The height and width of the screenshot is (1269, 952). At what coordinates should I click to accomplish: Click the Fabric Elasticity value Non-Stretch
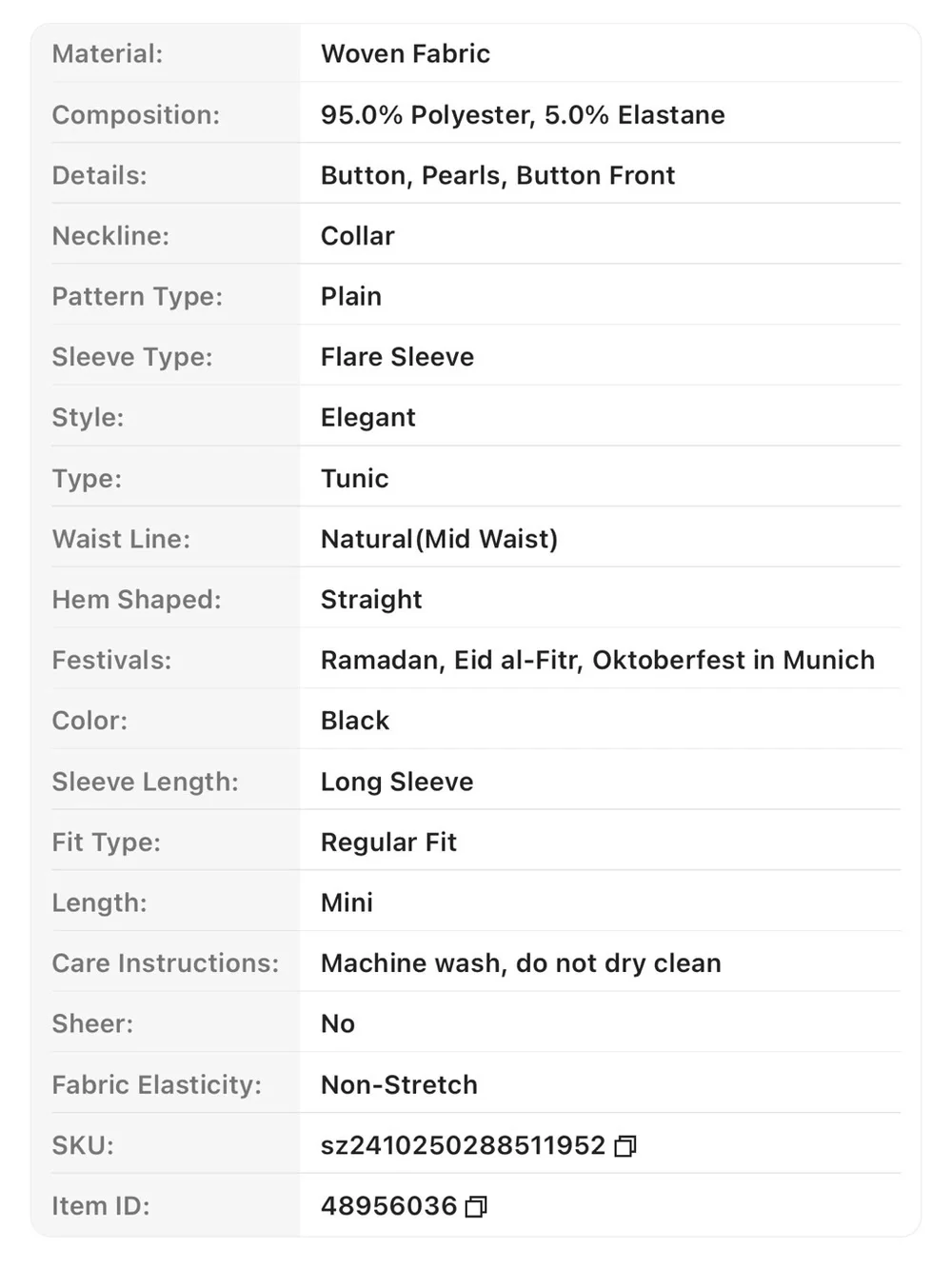click(399, 1085)
